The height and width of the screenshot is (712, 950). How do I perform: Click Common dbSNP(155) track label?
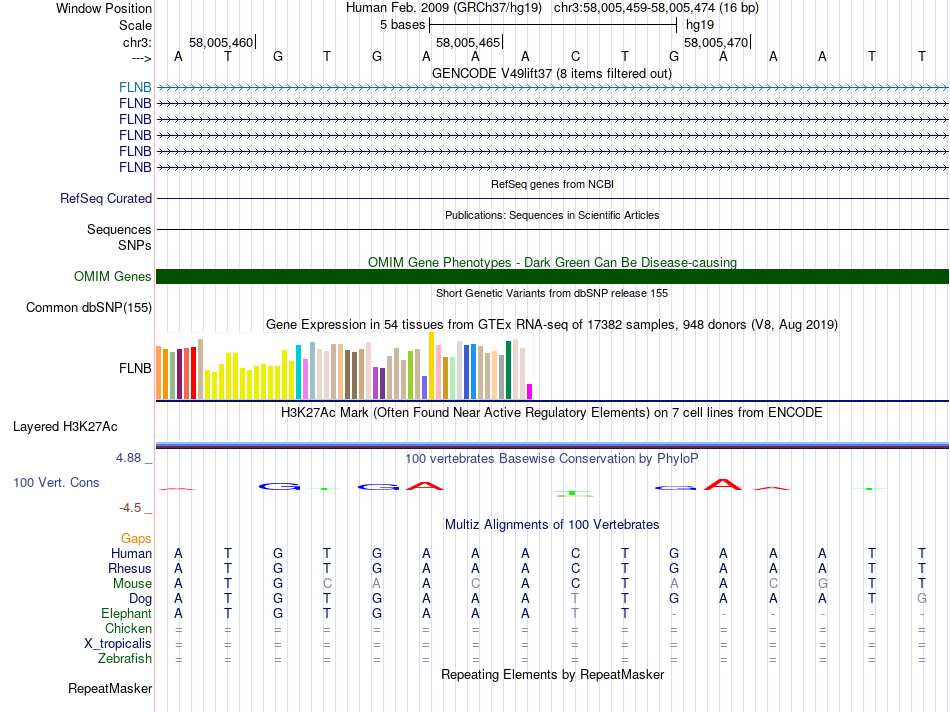click(x=89, y=307)
